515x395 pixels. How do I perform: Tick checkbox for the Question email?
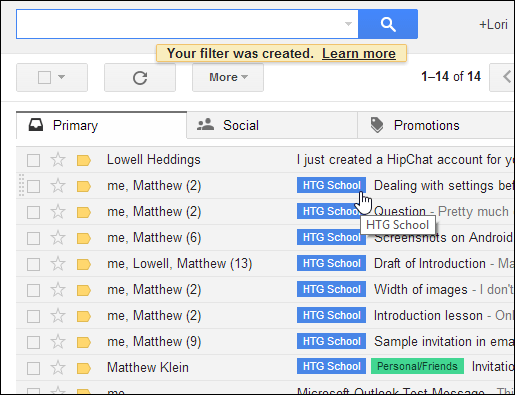tap(33, 212)
